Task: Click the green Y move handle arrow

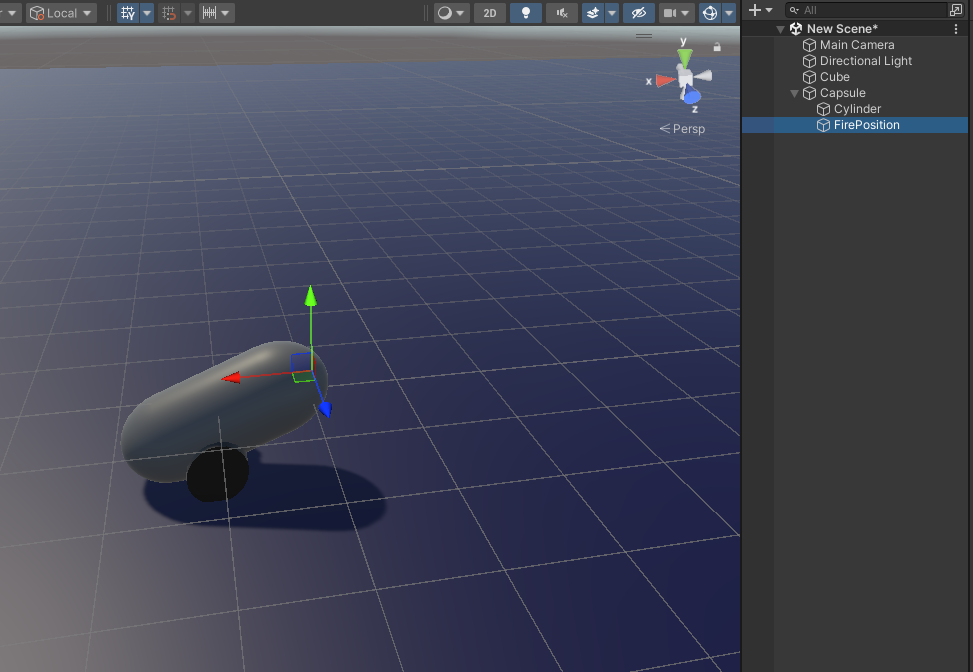Action: tap(311, 296)
